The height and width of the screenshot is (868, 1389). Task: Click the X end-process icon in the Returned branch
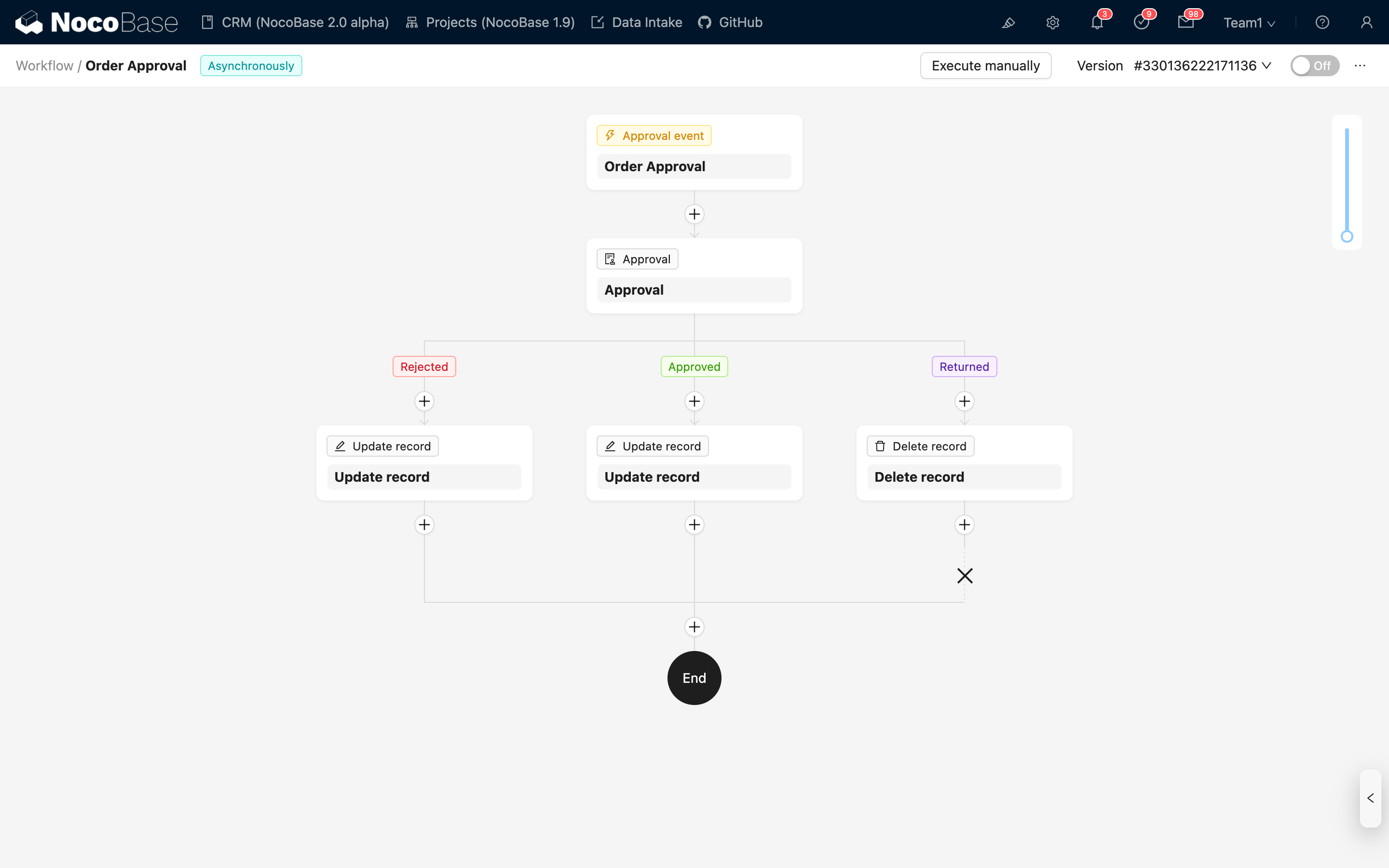965,576
